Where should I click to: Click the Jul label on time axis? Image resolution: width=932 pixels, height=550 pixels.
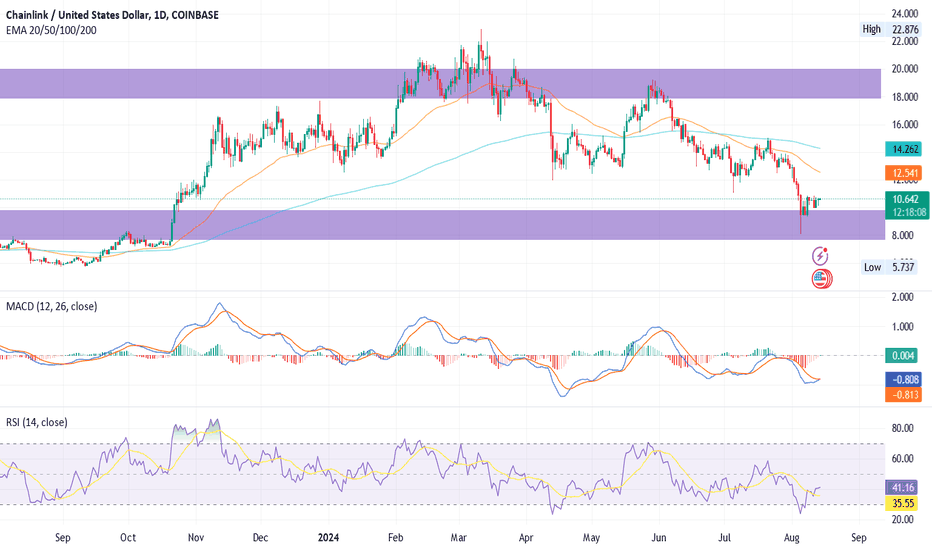point(724,538)
